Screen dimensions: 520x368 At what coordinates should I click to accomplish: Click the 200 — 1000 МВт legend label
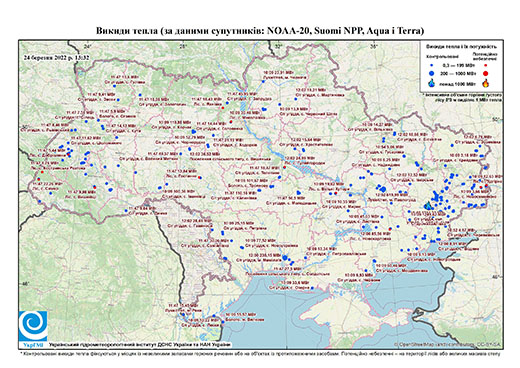click(458, 73)
